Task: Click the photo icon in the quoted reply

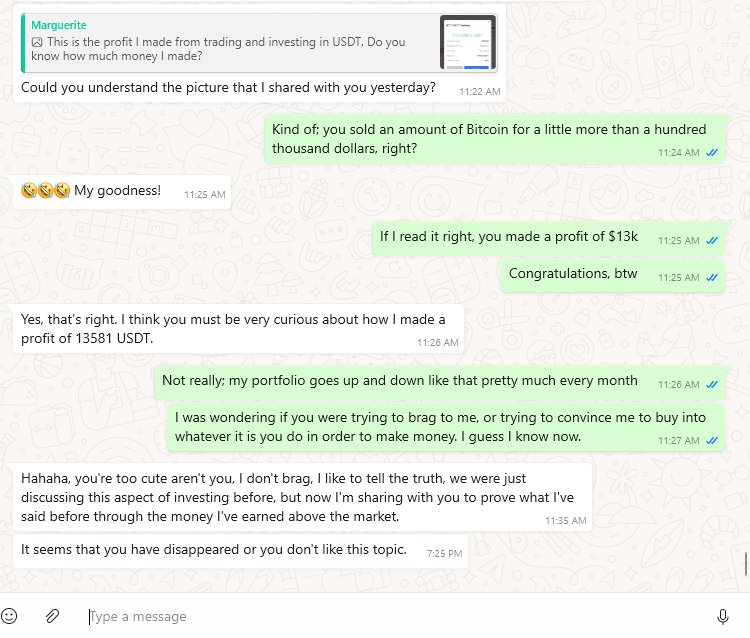Action: [37, 42]
